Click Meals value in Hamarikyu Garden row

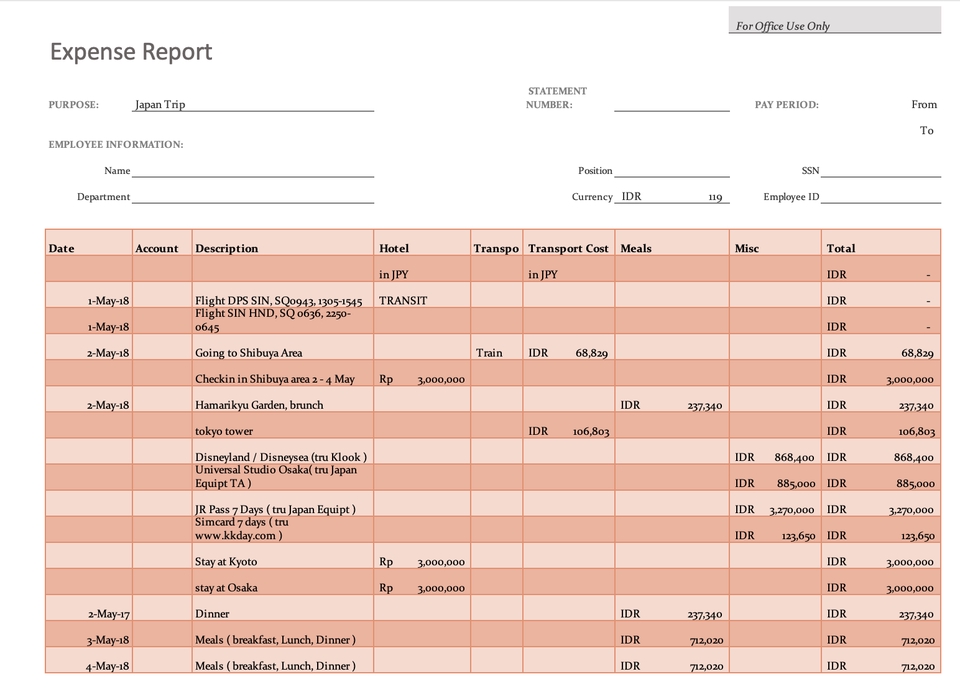(x=672, y=399)
